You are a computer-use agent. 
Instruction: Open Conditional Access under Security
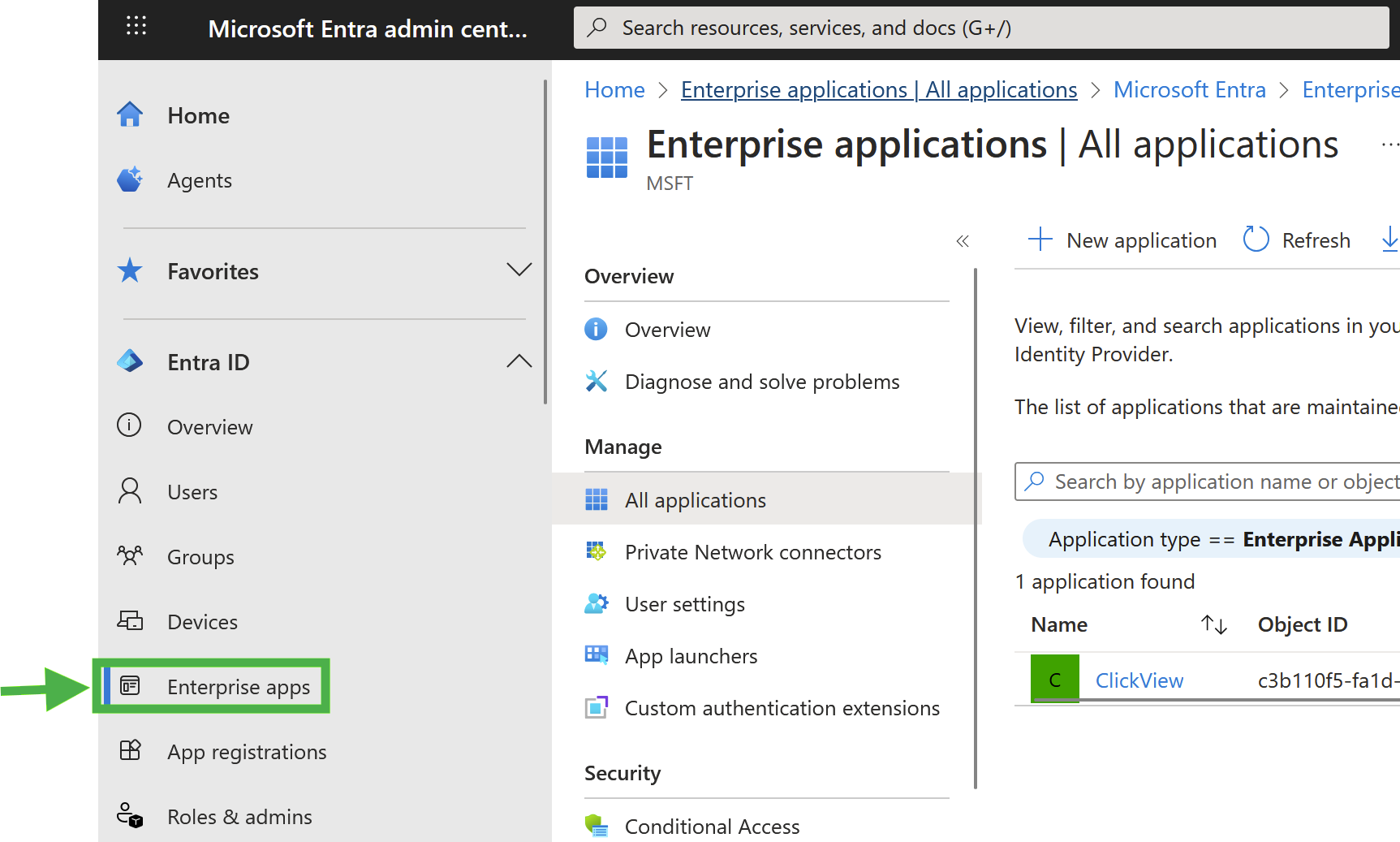pyautogui.click(x=713, y=827)
